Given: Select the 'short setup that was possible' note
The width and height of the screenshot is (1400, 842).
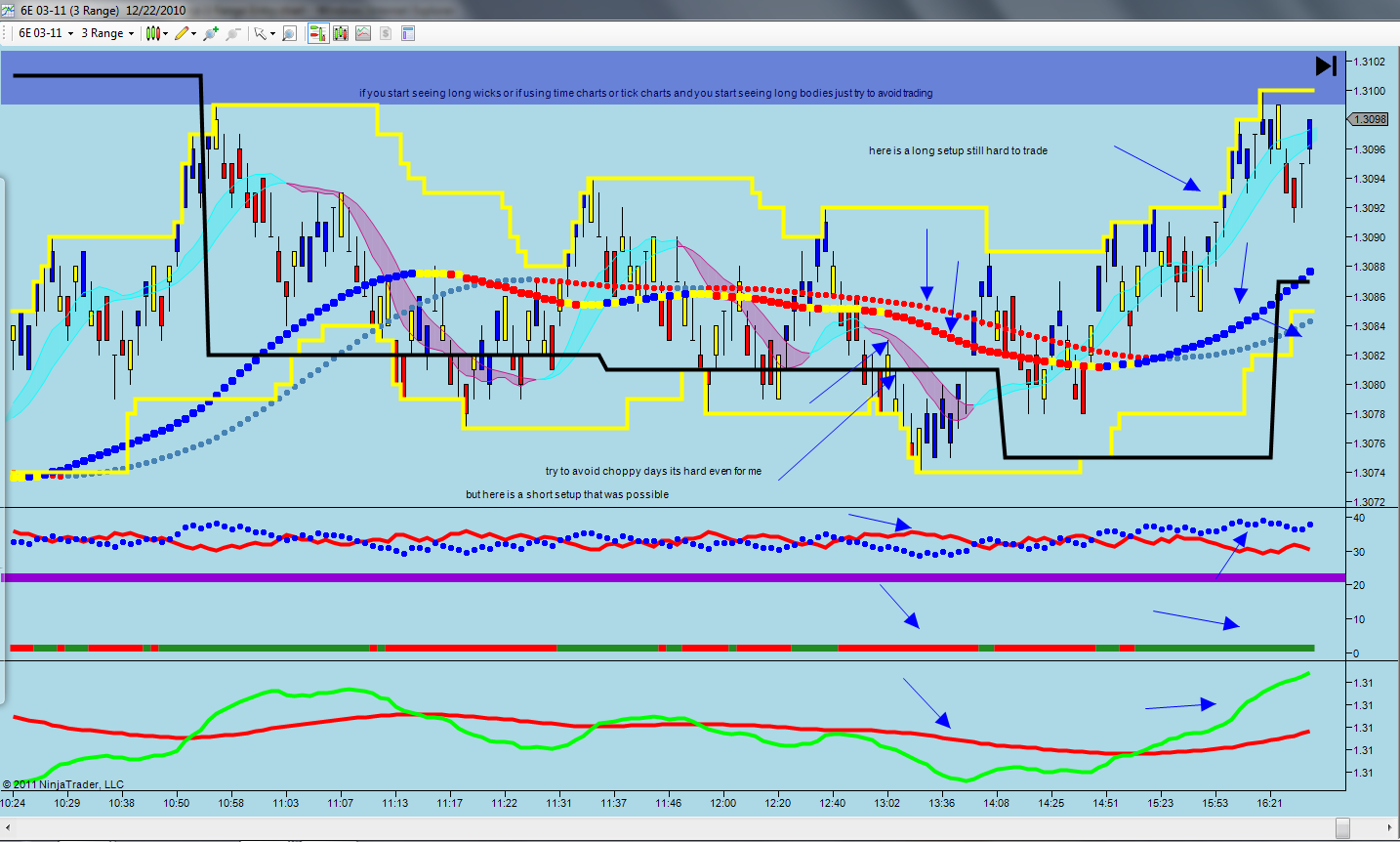Looking at the screenshot, I should coord(567,494).
